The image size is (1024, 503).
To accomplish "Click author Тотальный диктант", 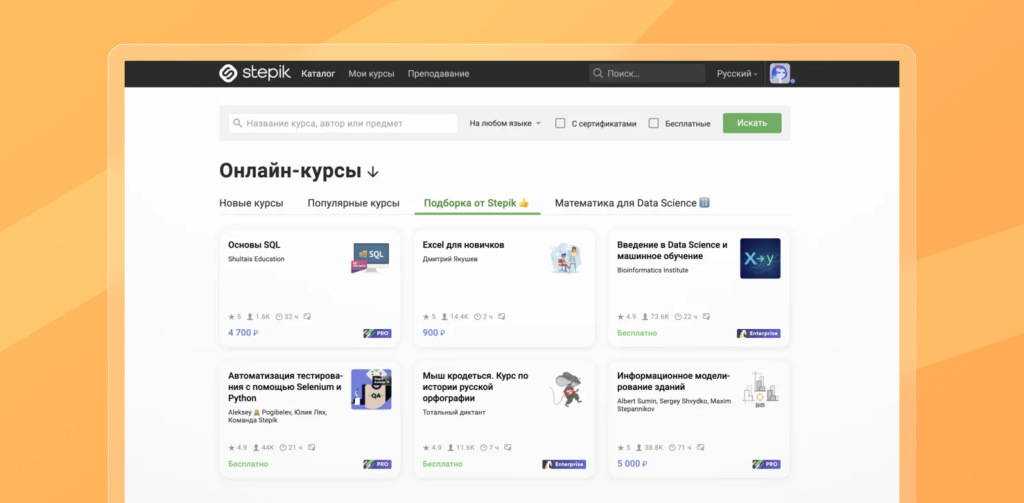I will pyautogui.click(x=454, y=413).
